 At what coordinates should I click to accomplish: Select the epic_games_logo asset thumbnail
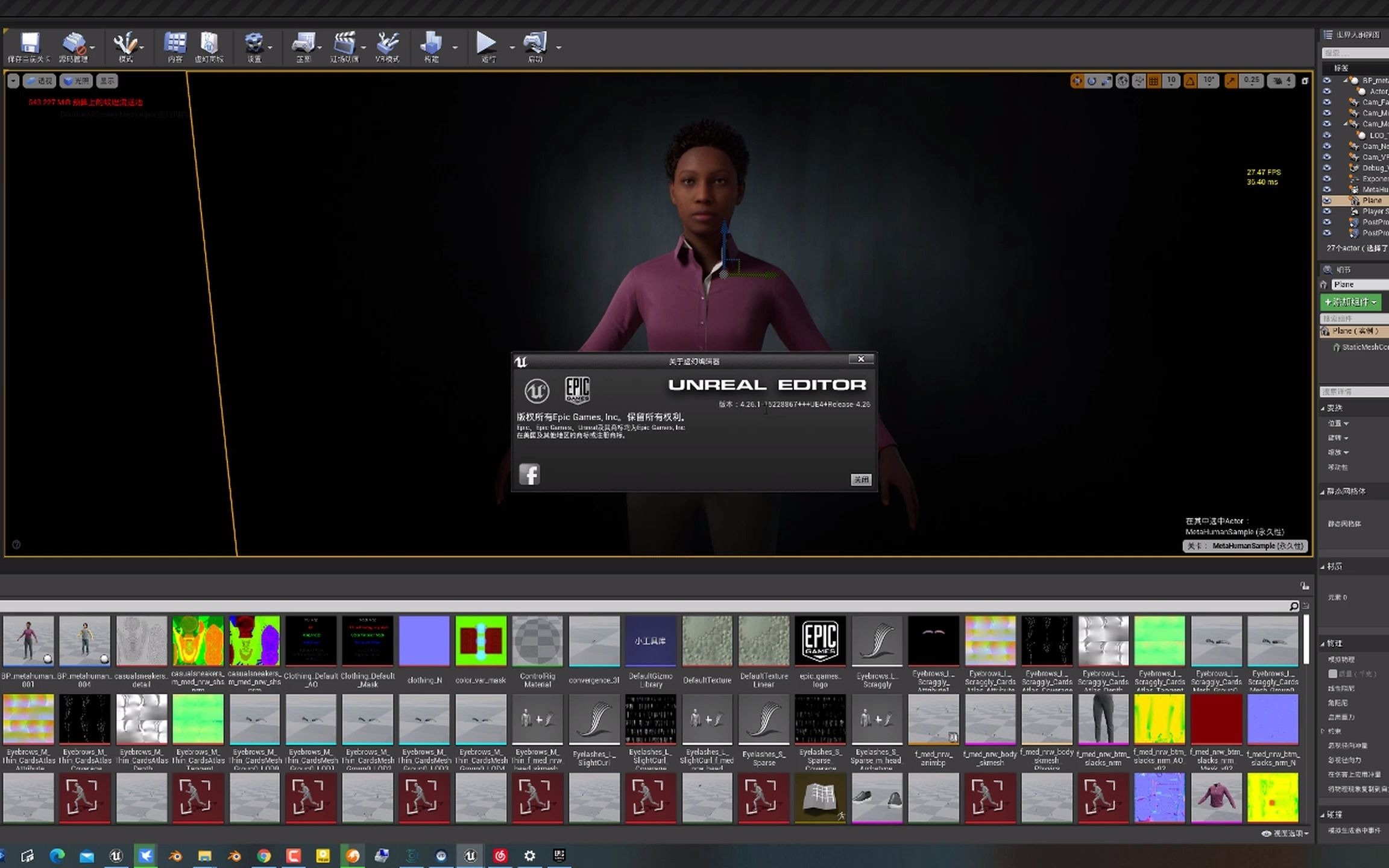coord(820,640)
